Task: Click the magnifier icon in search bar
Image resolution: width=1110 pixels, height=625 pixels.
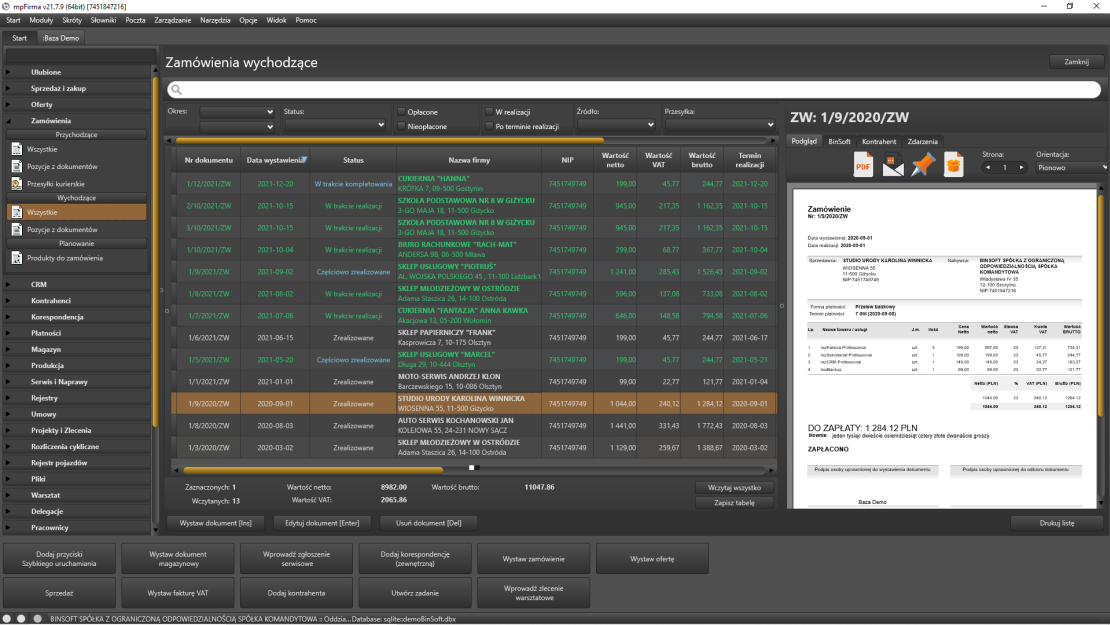Action: point(176,90)
